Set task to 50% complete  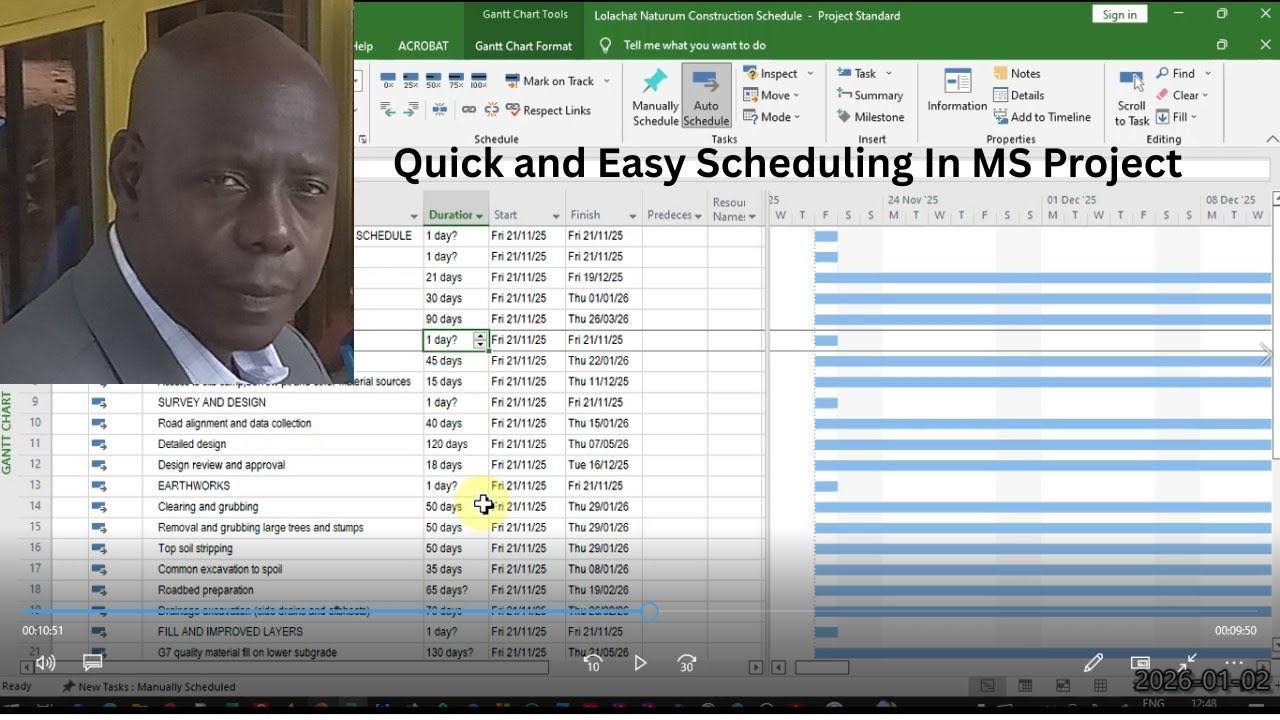(x=433, y=81)
